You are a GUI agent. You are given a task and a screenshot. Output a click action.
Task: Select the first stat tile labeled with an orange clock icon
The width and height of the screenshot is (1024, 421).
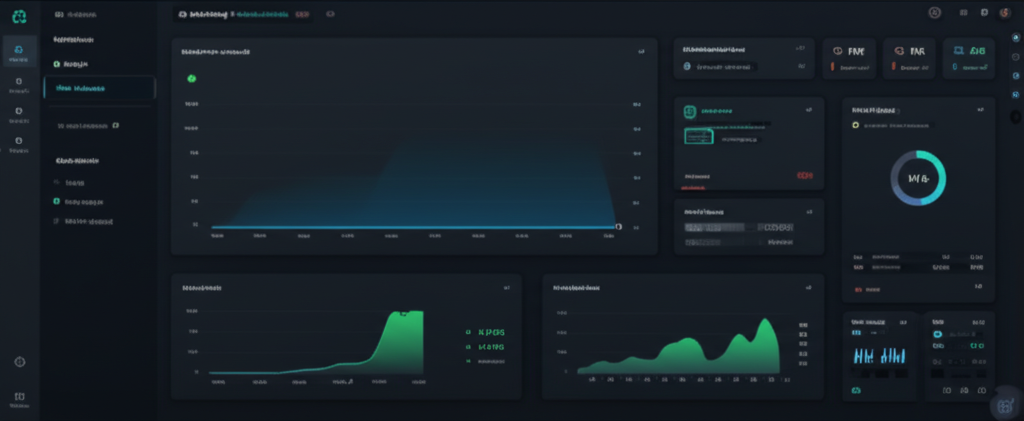click(x=849, y=59)
